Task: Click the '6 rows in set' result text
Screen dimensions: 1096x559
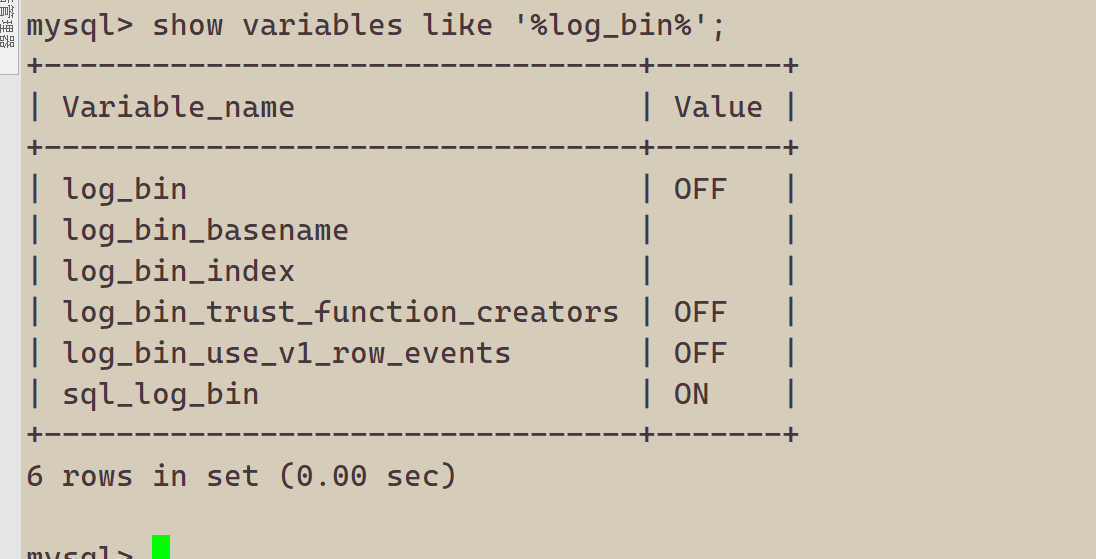Action: (143, 477)
